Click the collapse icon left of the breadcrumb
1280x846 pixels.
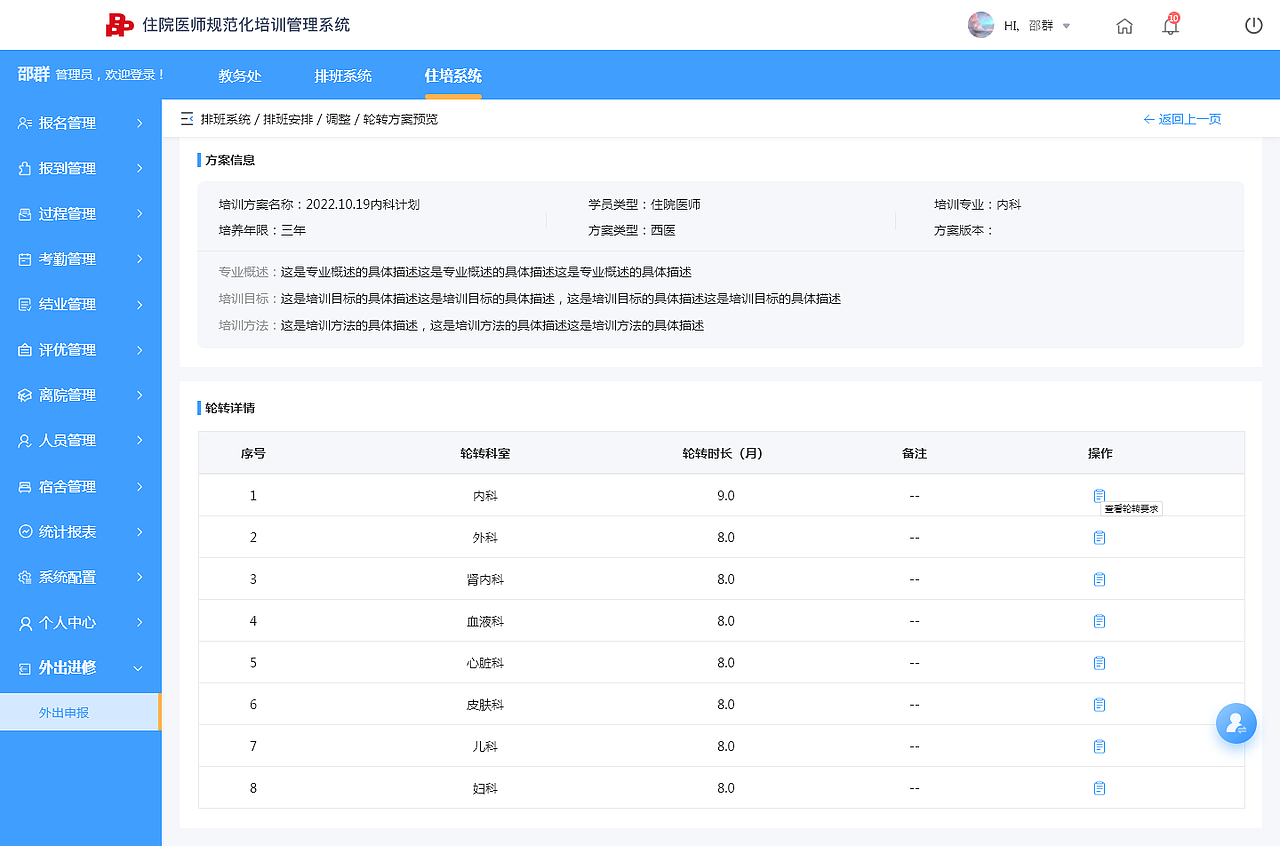[186, 118]
